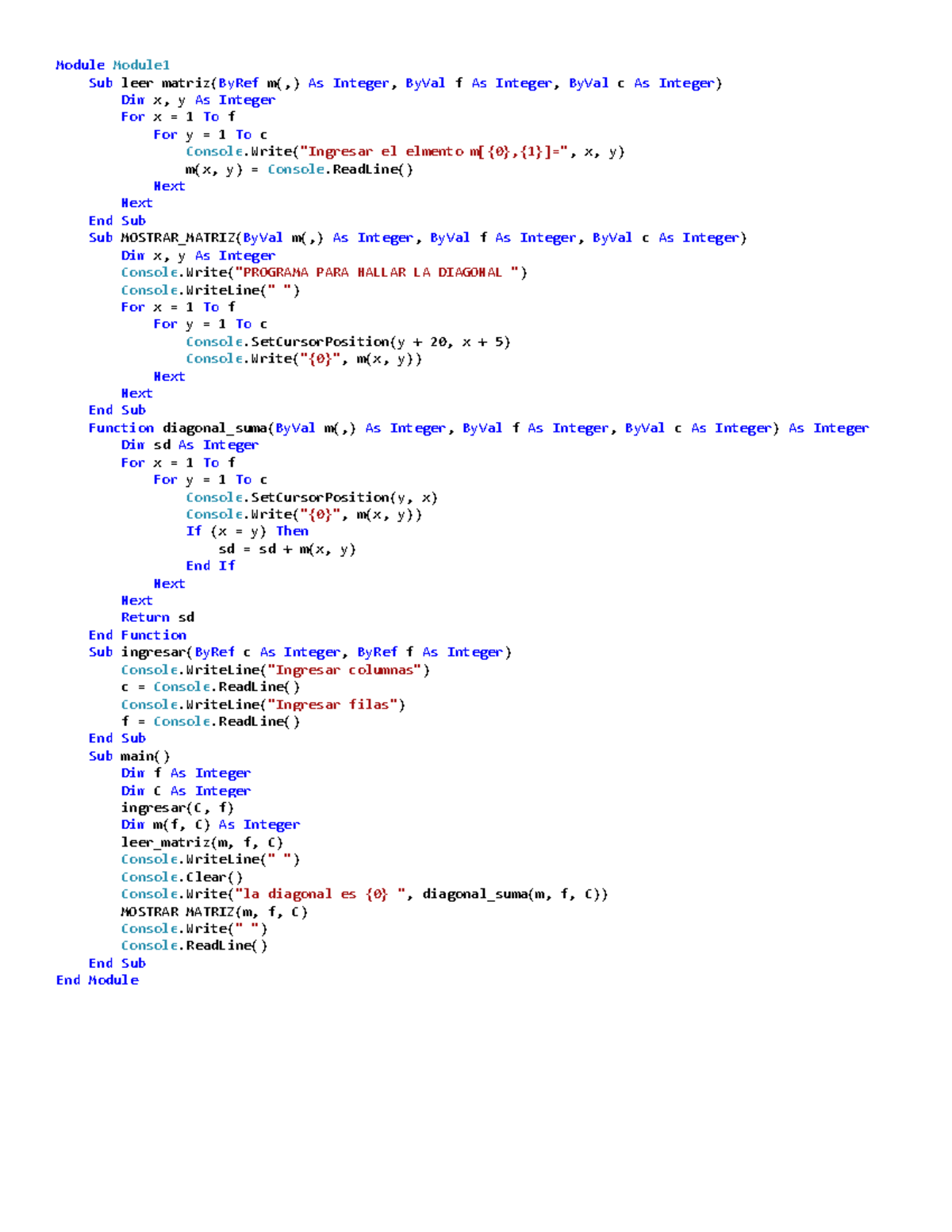Click the 'Module Module1' declaration line
Screen dimensions: 952x1232
click(x=113, y=65)
